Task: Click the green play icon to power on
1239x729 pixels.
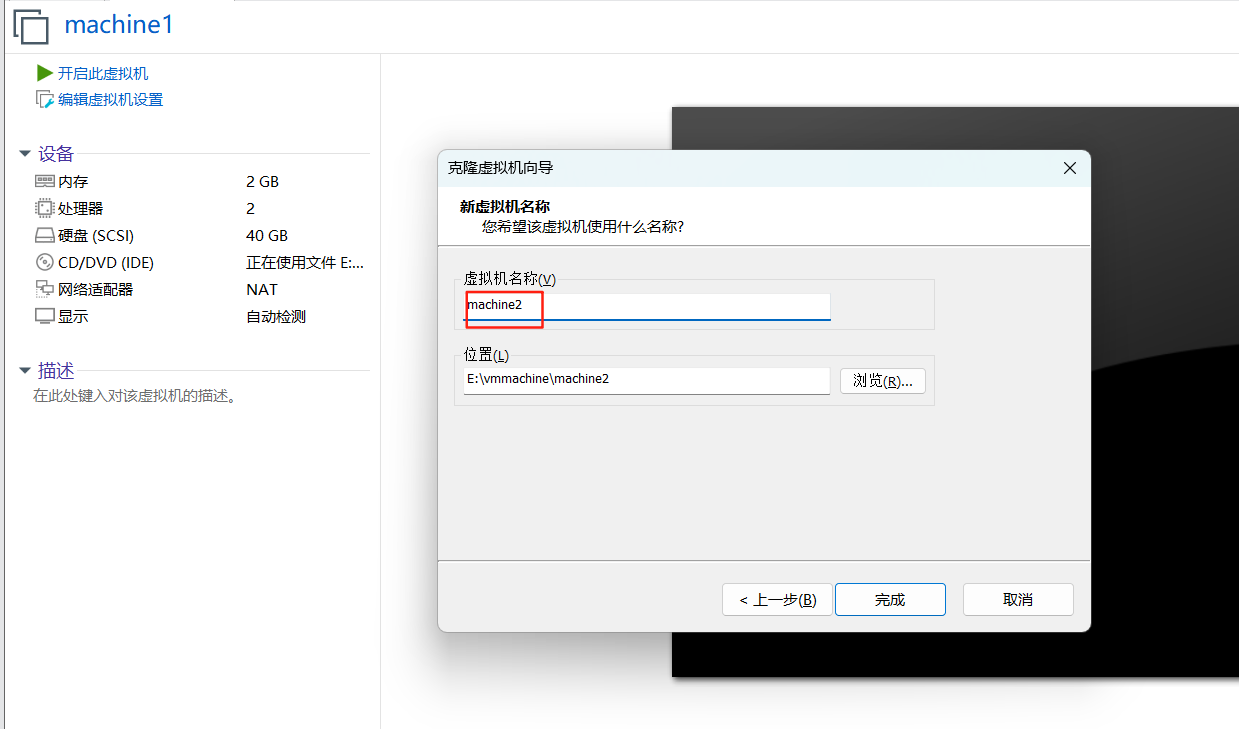Action: point(44,73)
